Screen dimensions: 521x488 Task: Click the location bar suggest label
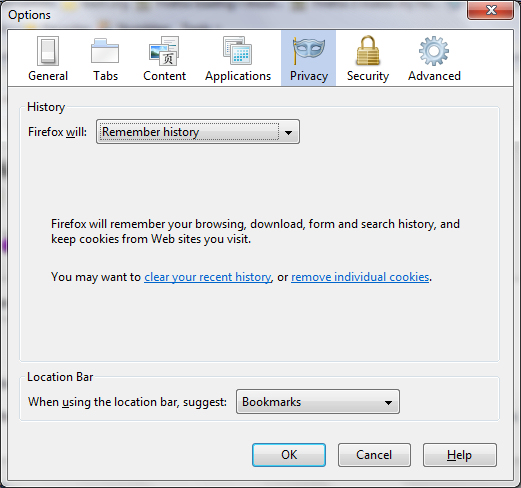tap(127, 402)
